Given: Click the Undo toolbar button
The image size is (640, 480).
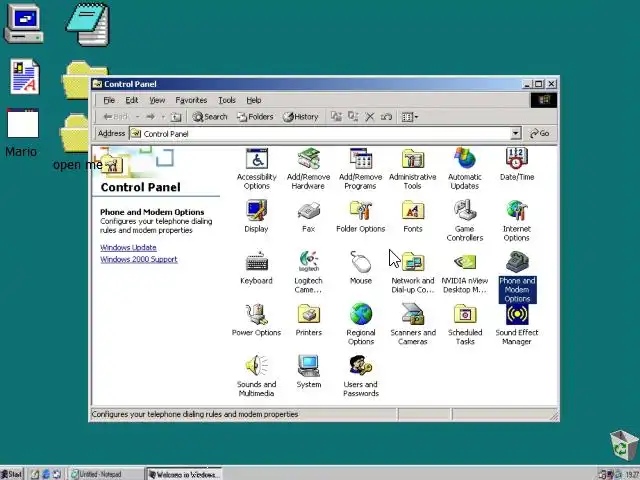Looking at the screenshot, I should [386, 117].
